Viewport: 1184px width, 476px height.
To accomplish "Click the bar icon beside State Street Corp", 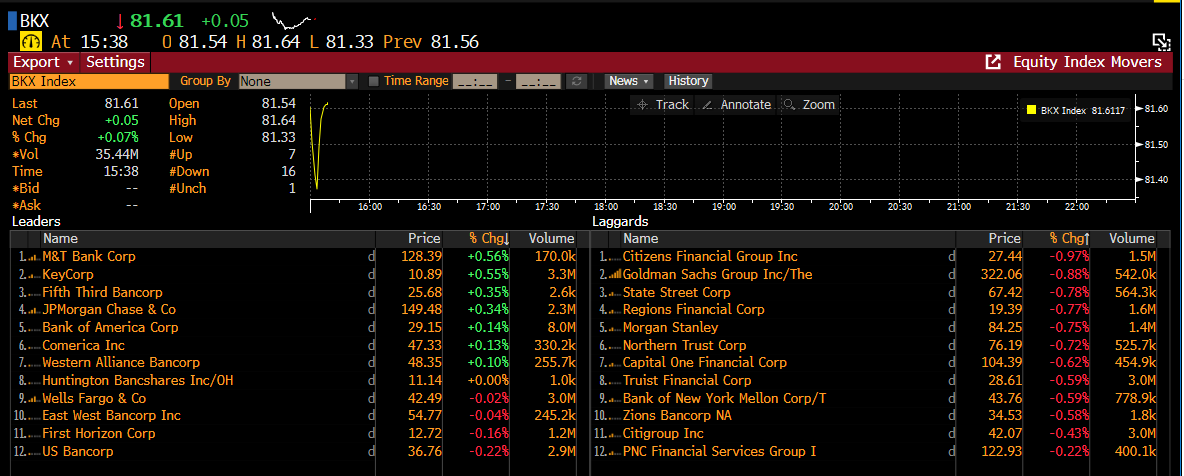I will (x=613, y=292).
